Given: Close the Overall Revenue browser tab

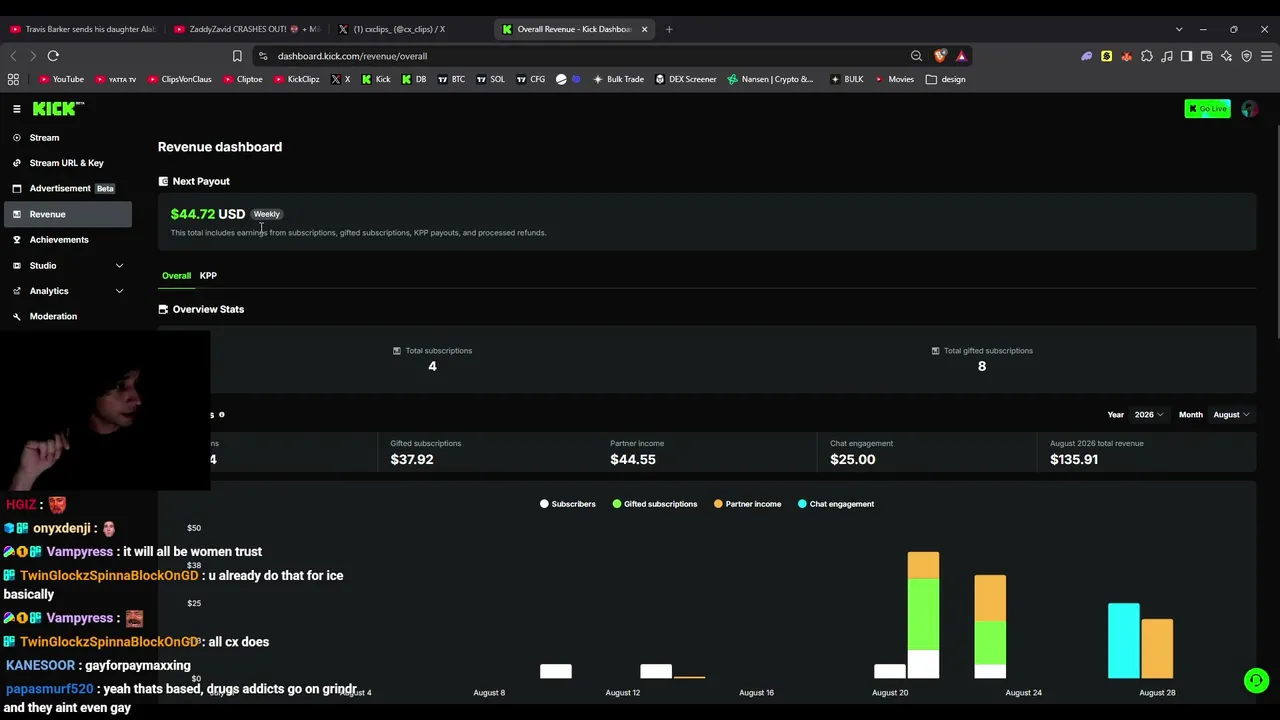Looking at the screenshot, I should click(x=644, y=29).
